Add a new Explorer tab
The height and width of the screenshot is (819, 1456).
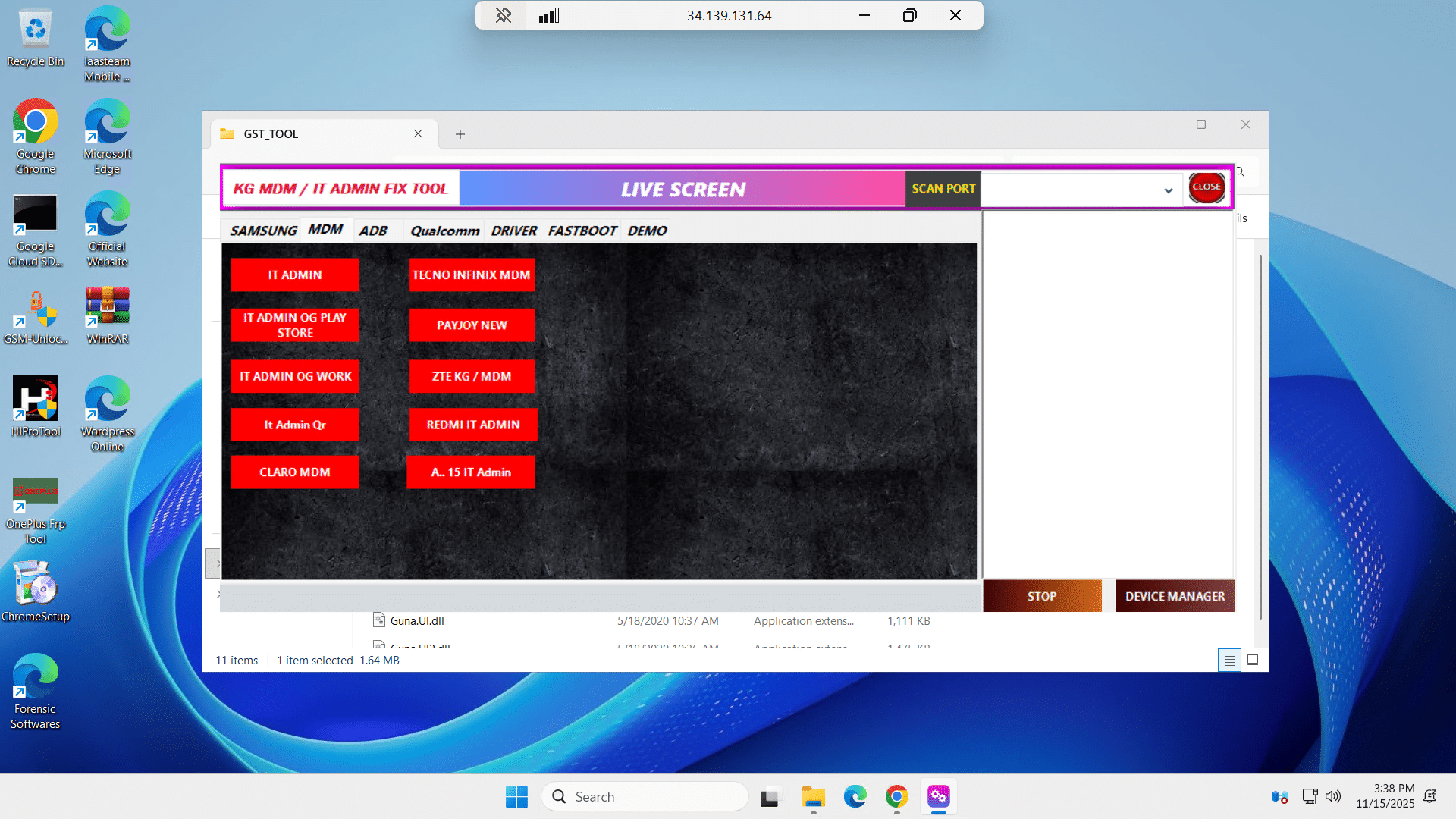[x=460, y=134]
